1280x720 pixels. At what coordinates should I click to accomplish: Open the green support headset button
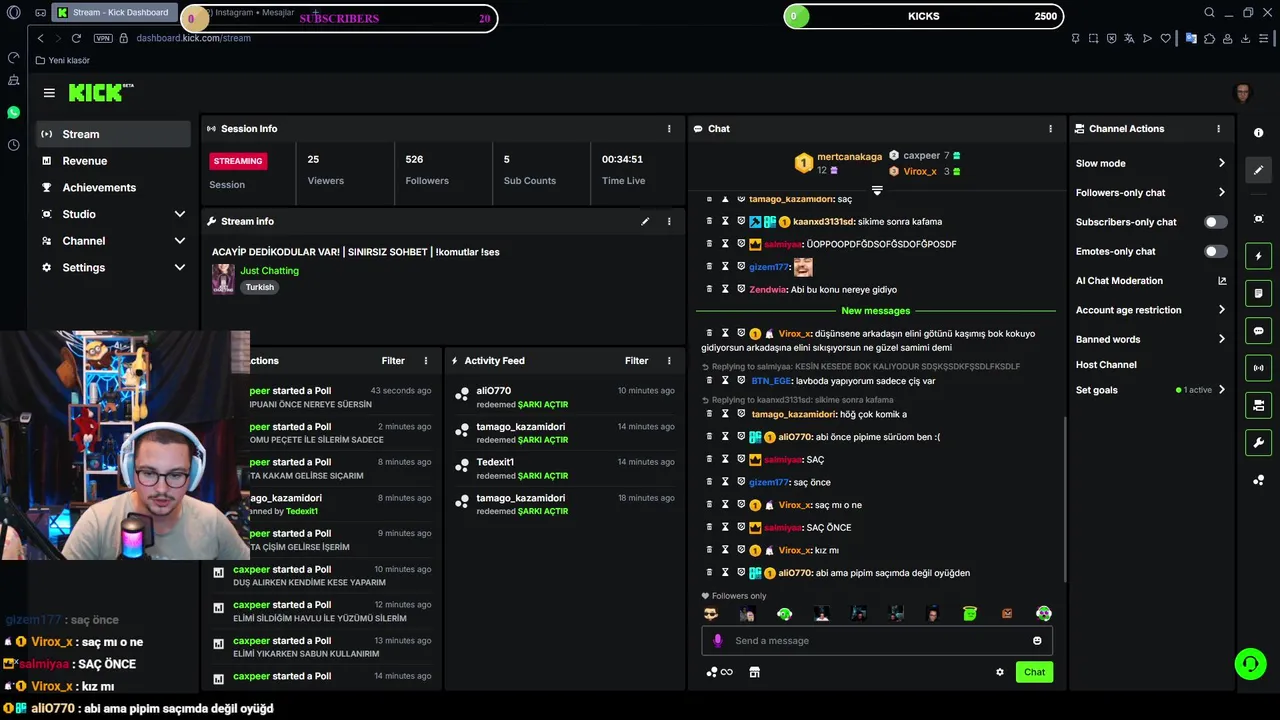[1249, 663]
